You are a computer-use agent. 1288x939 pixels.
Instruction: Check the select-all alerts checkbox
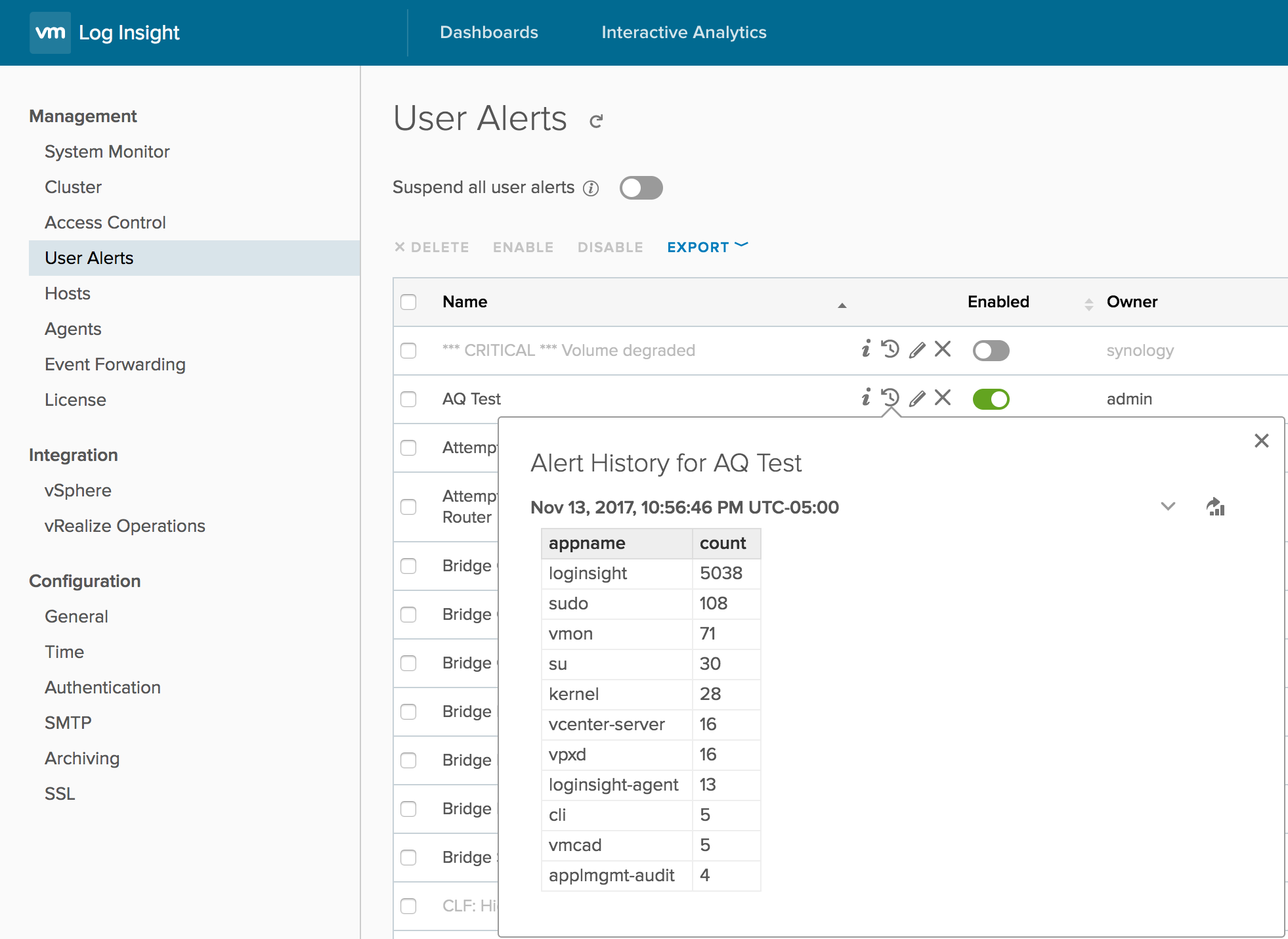coord(408,302)
